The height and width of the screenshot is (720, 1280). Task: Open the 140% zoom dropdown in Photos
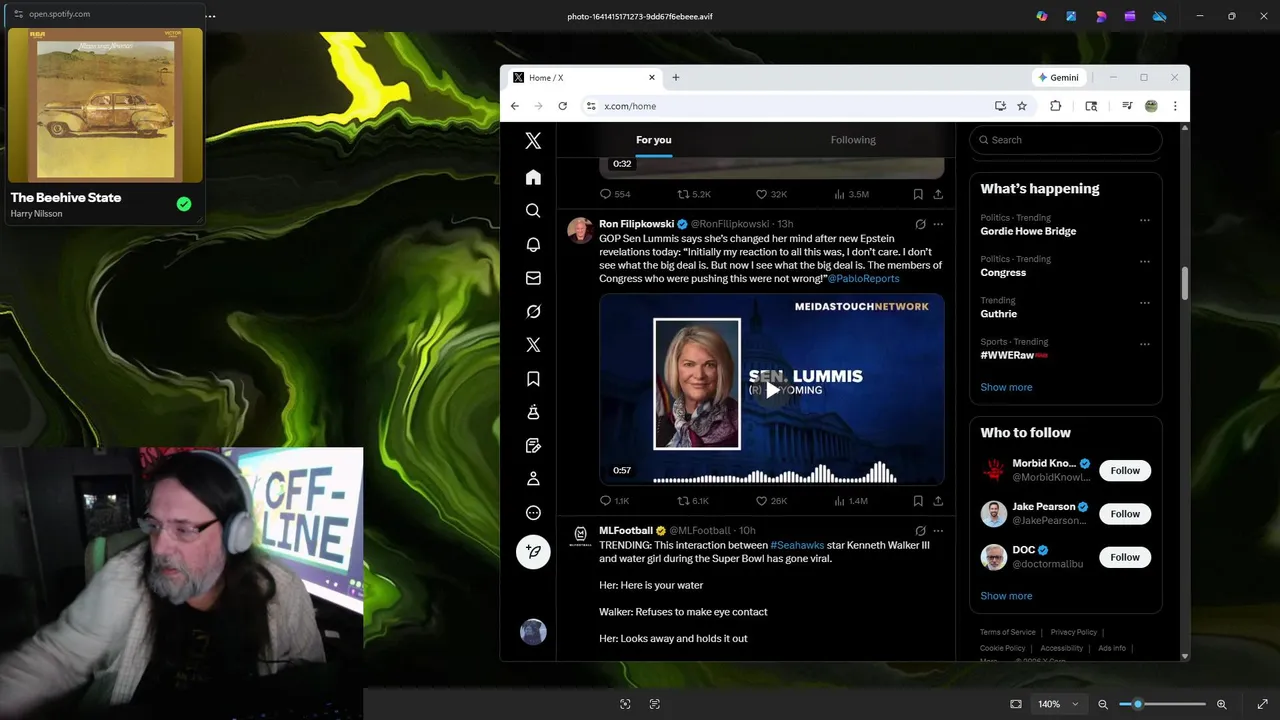click(1060, 704)
